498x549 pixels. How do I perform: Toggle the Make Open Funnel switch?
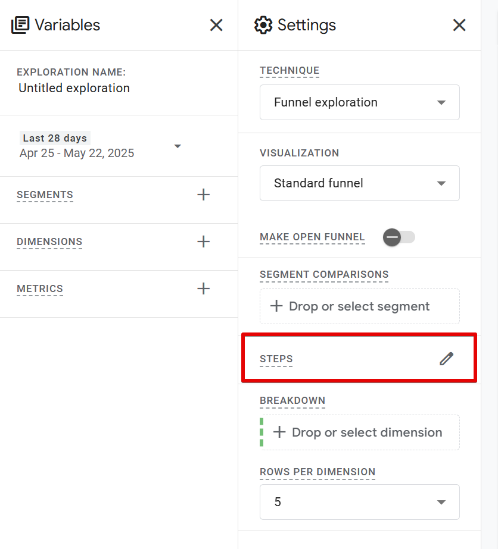[399, 237]
